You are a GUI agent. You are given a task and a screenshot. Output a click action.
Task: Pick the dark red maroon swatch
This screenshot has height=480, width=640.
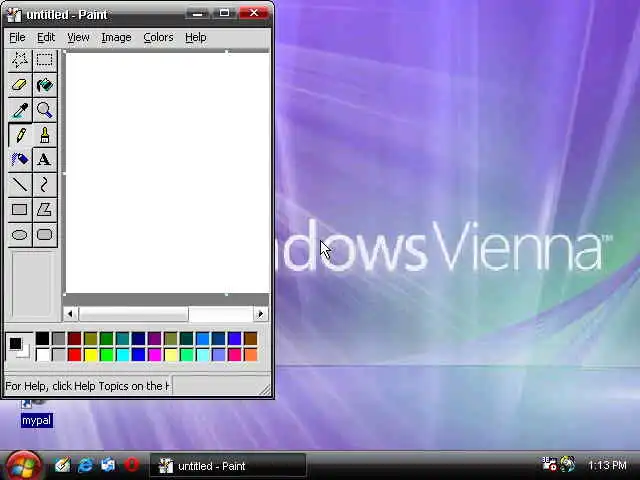[75, 338]
